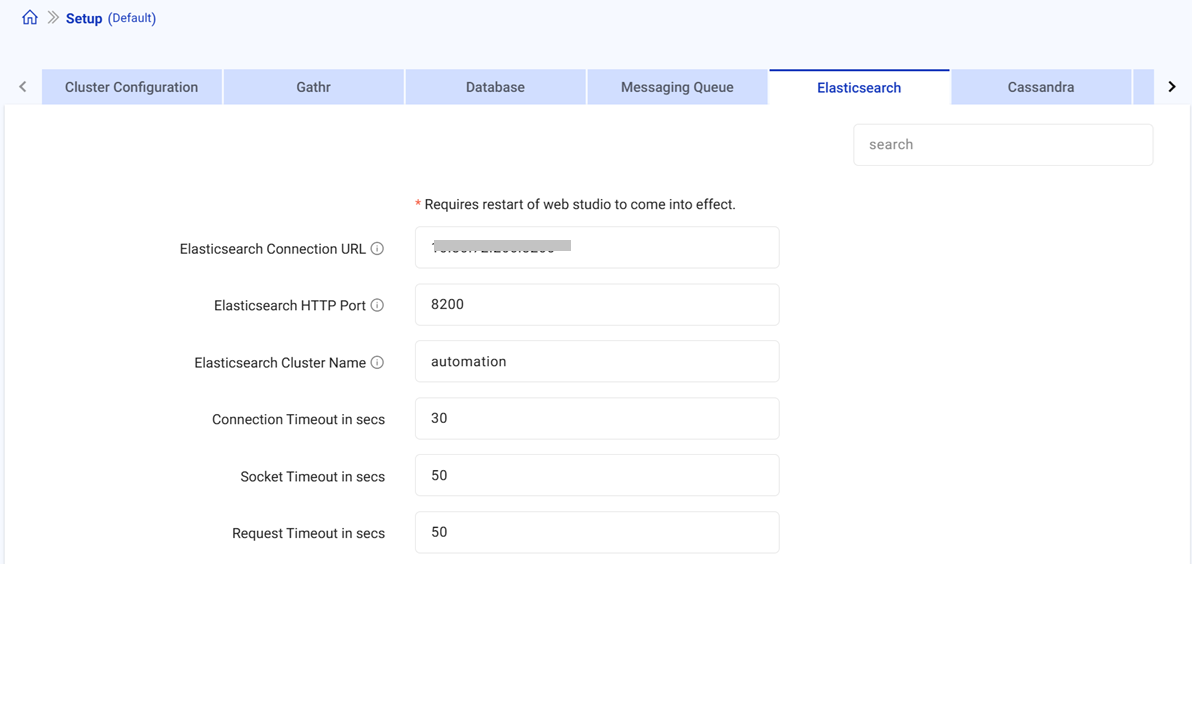Open the Gathr settings tab
The image size is (1192, 720).
point(313,87)
